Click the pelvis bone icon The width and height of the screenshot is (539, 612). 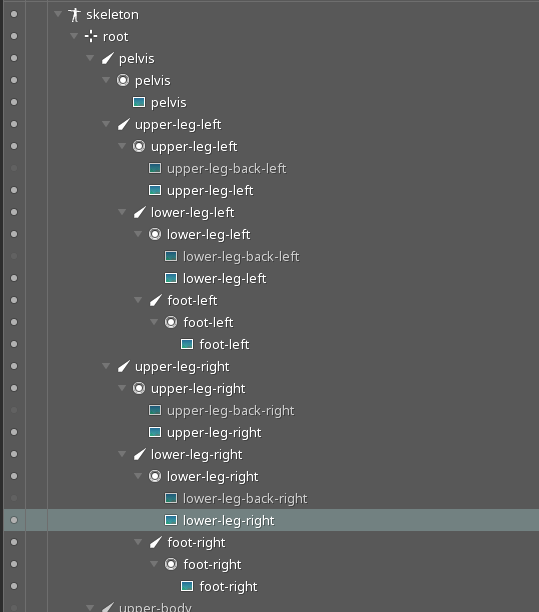point(107,59)
